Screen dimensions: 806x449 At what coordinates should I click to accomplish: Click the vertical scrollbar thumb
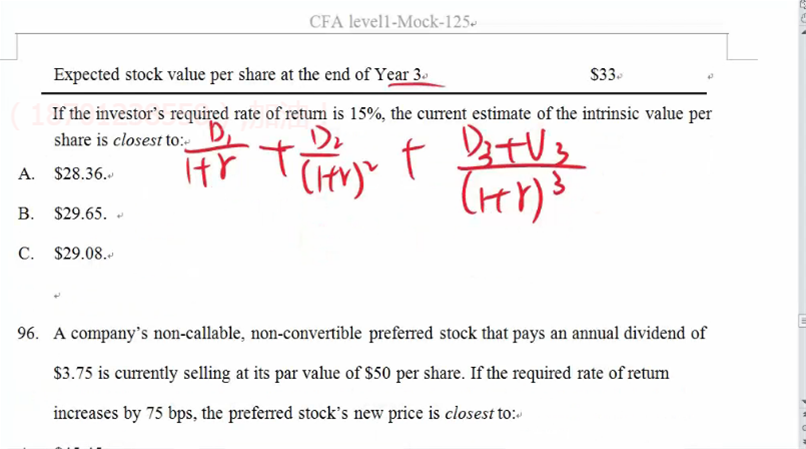point(803,321)
